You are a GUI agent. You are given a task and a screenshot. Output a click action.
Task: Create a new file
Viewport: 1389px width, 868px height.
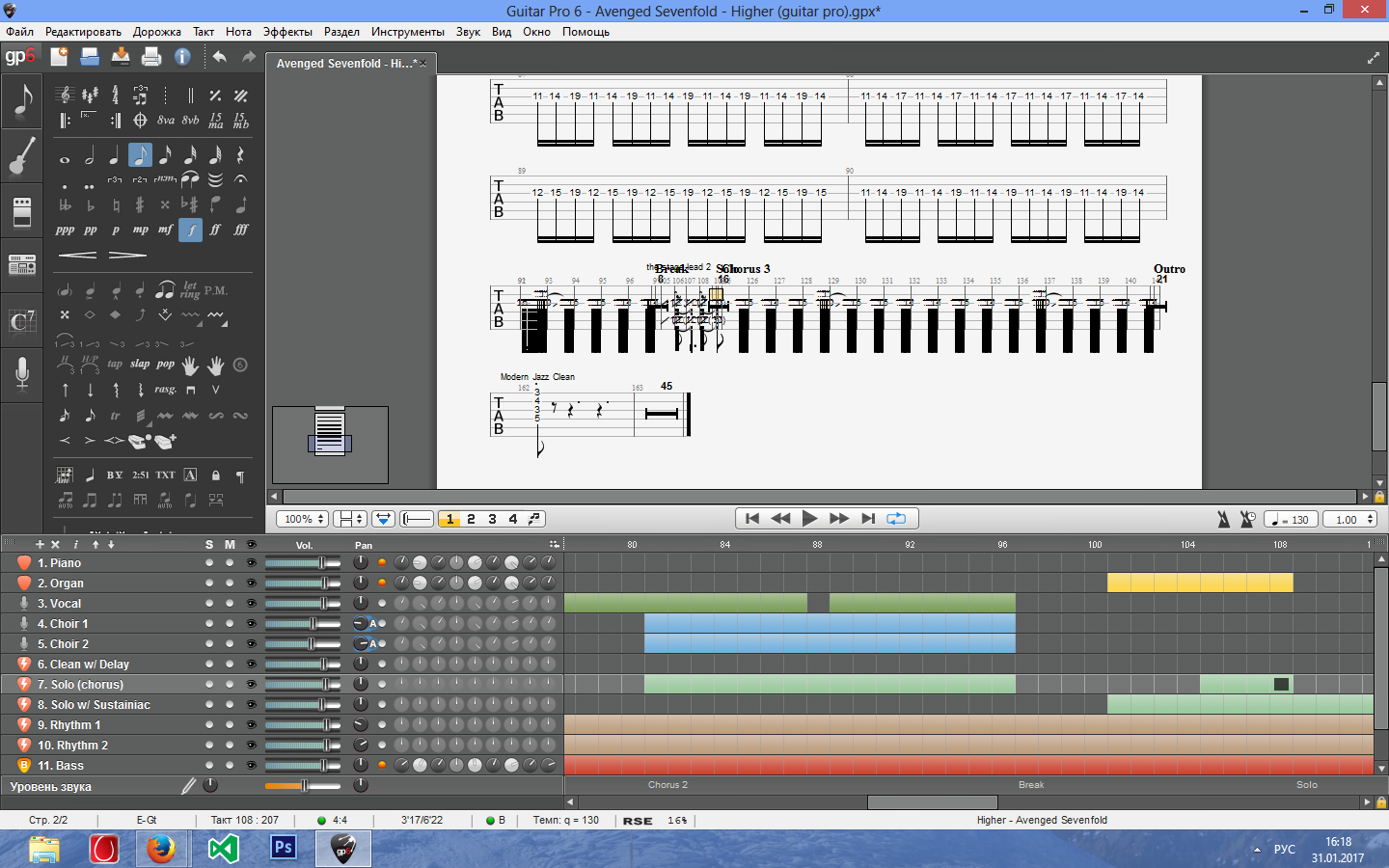[59, 56]
